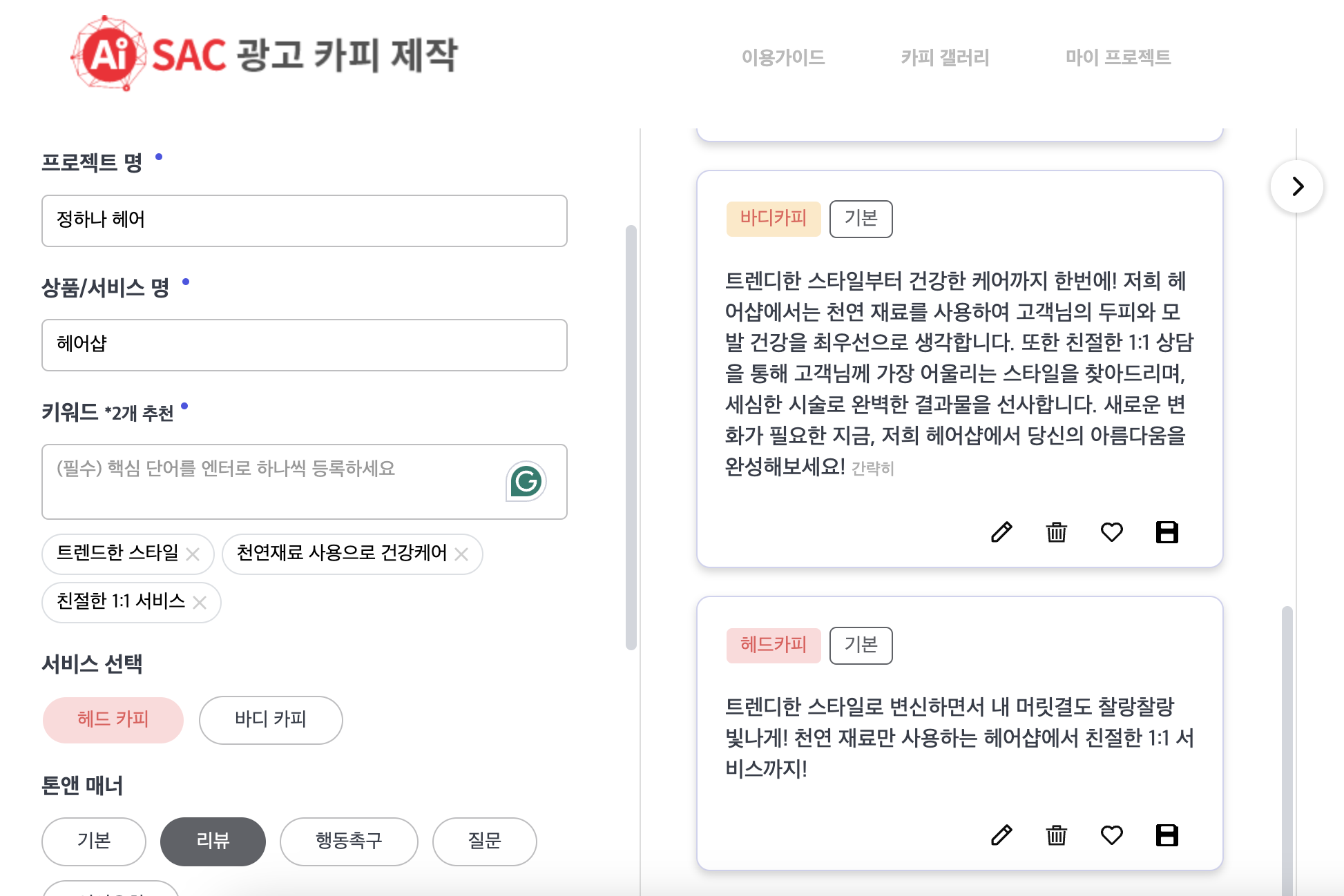
Task: Expand panel with right chevron arrow button
Action: coord(1297,186)
